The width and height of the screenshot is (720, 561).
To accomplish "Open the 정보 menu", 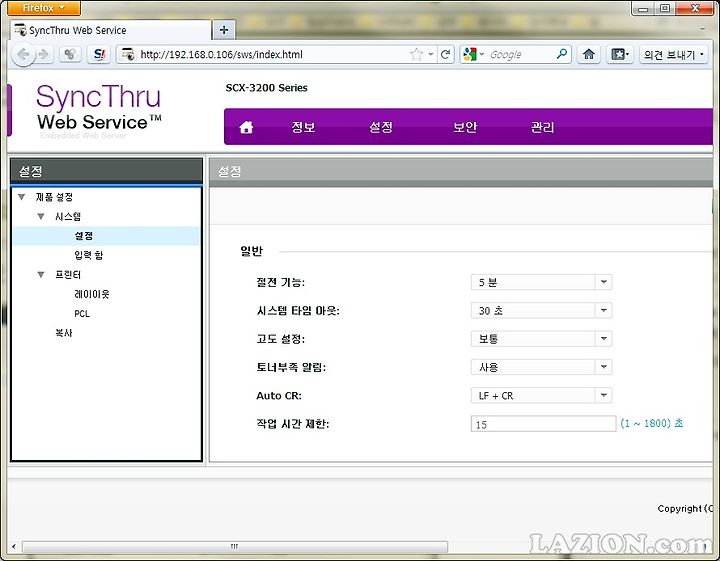I will 303,127.
